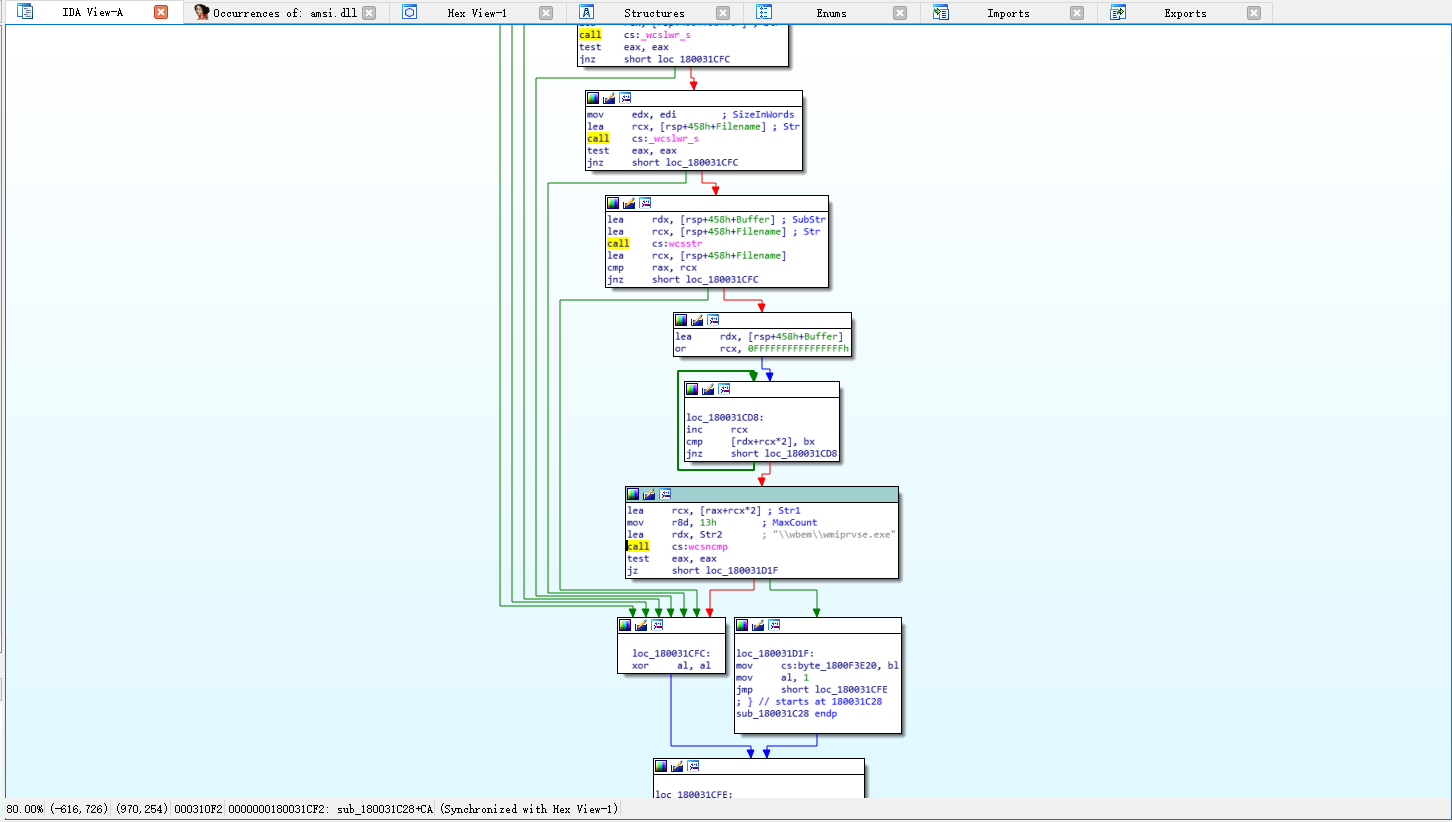
Task: Close the Imports tab
Action: coord(1076,13)
